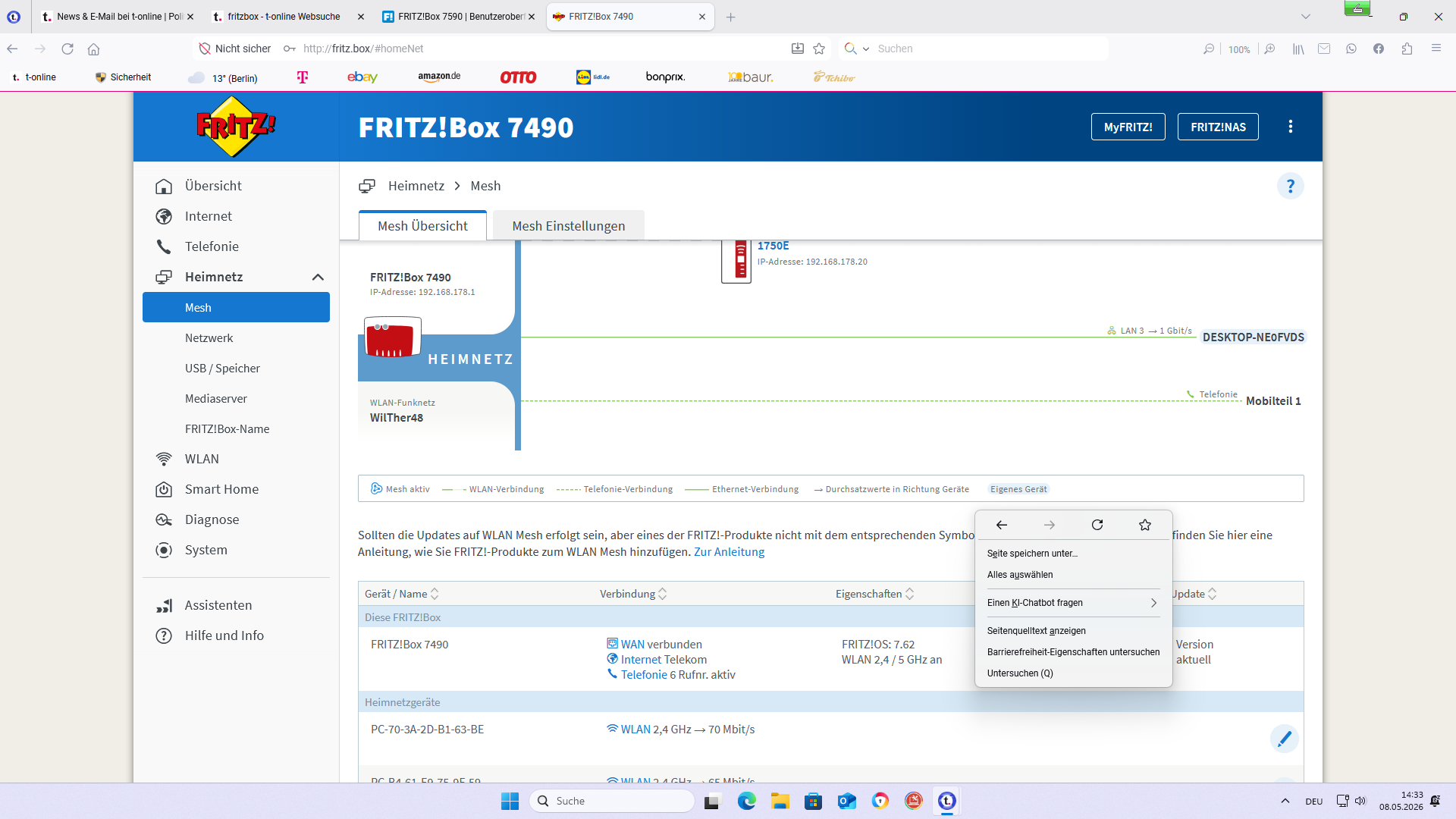Sort table by Update column

tap(1194, 594)
